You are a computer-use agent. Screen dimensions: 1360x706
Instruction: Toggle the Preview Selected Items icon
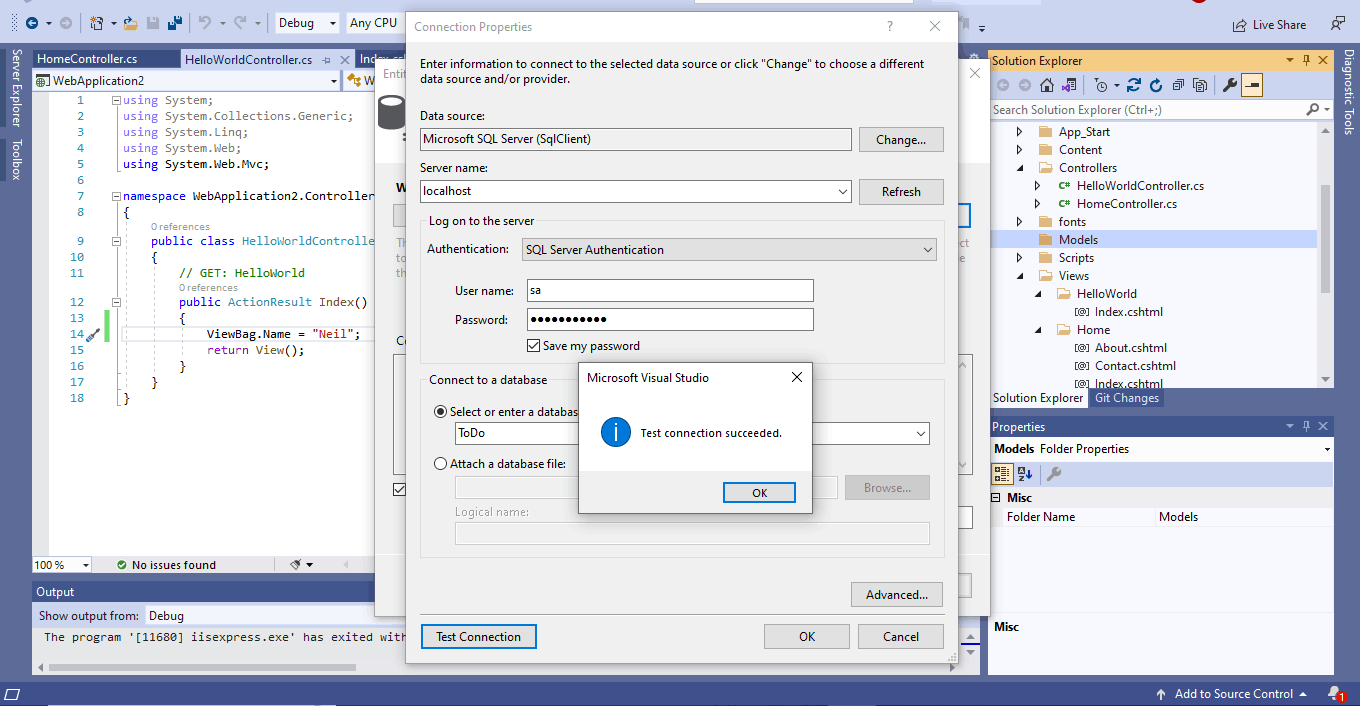[1252, 86]
